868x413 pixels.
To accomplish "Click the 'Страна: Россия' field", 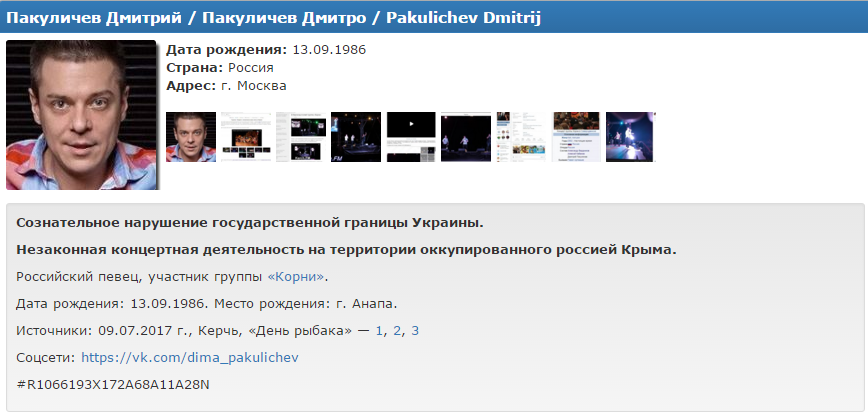I will point(219,67).
